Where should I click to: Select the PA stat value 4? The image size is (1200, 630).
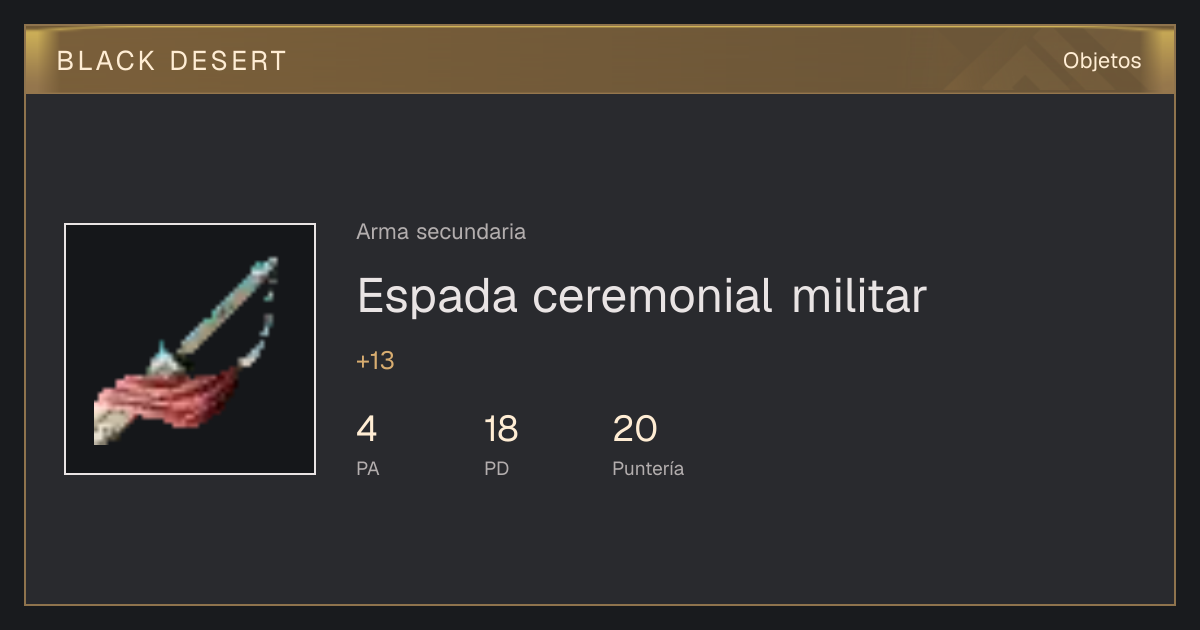(367, 429)
